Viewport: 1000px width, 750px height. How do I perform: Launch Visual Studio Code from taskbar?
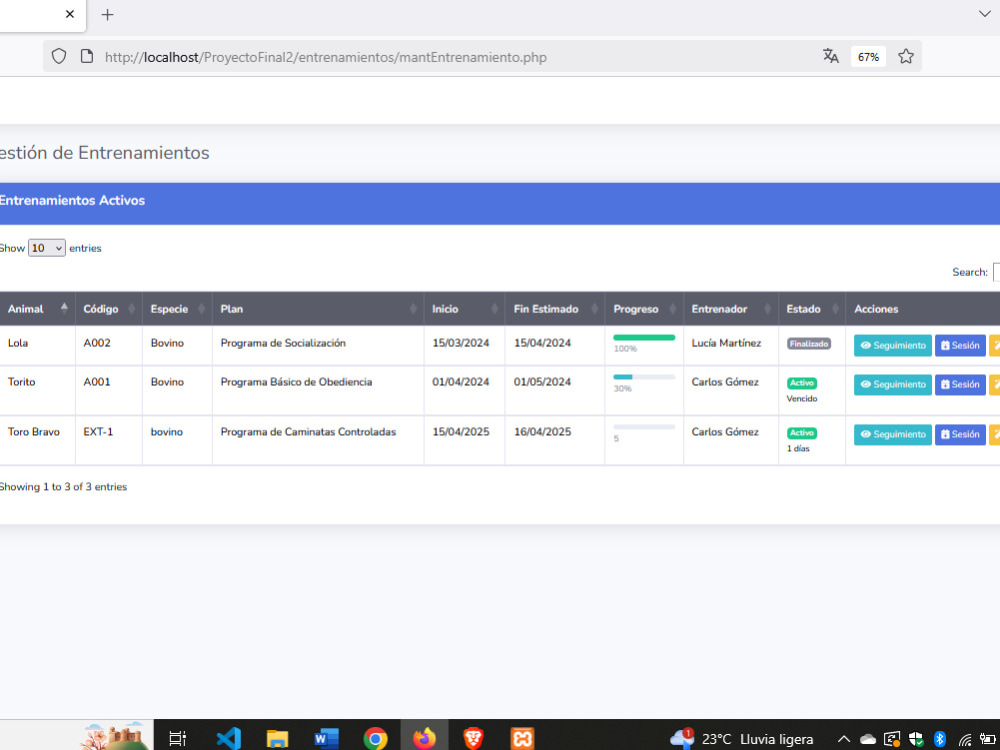pos(228,739)
